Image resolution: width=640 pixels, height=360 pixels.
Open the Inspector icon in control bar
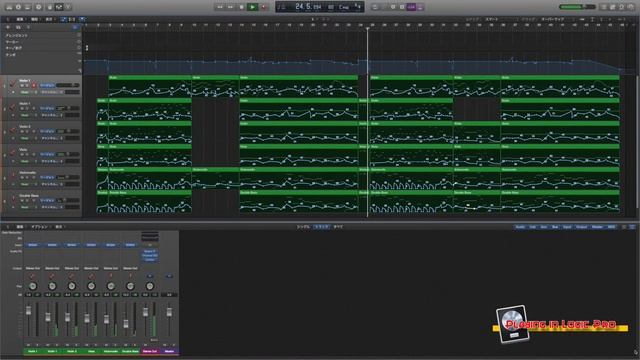[x=18, y=7]
